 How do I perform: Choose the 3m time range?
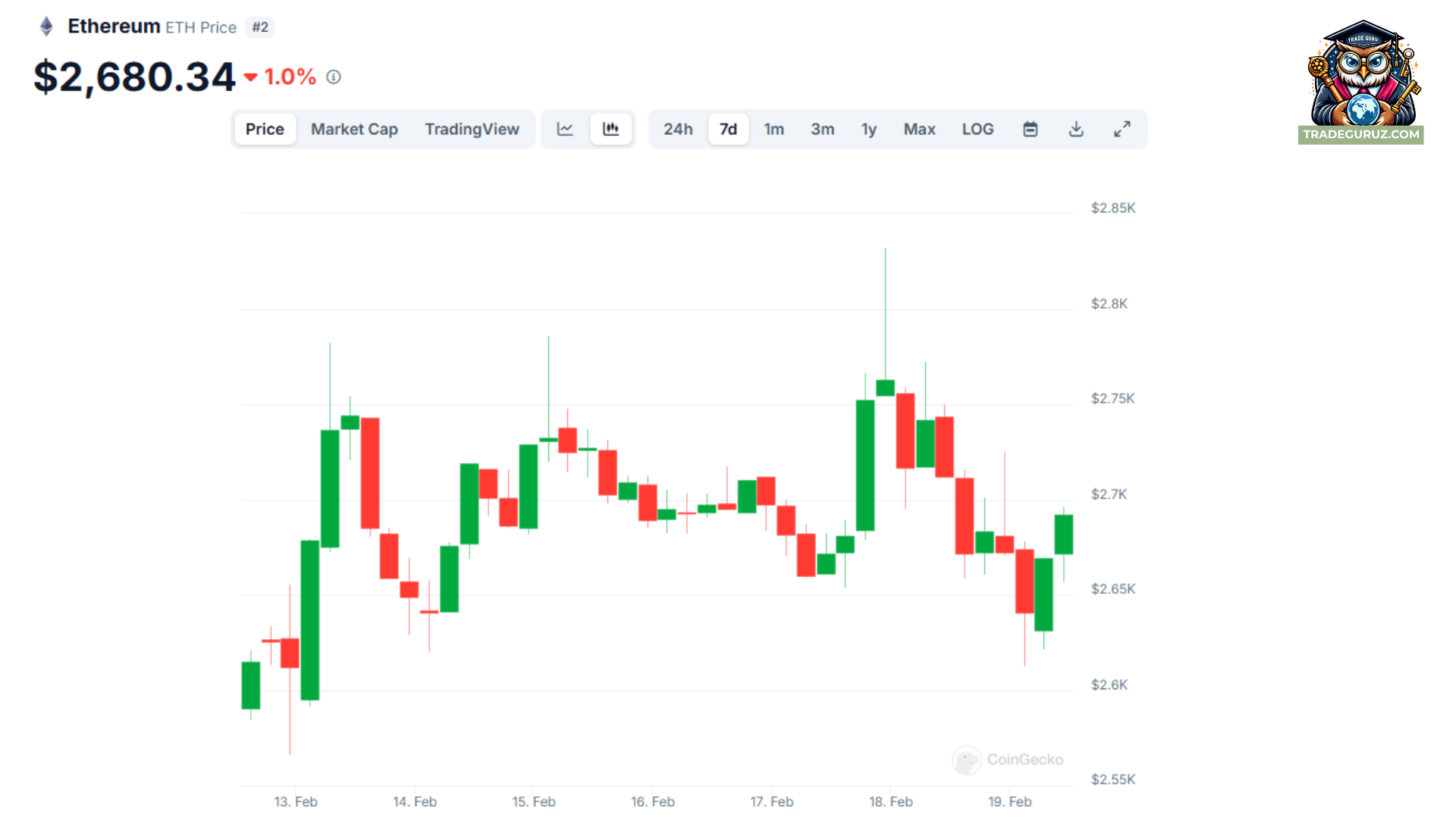[x=822, y=129]
